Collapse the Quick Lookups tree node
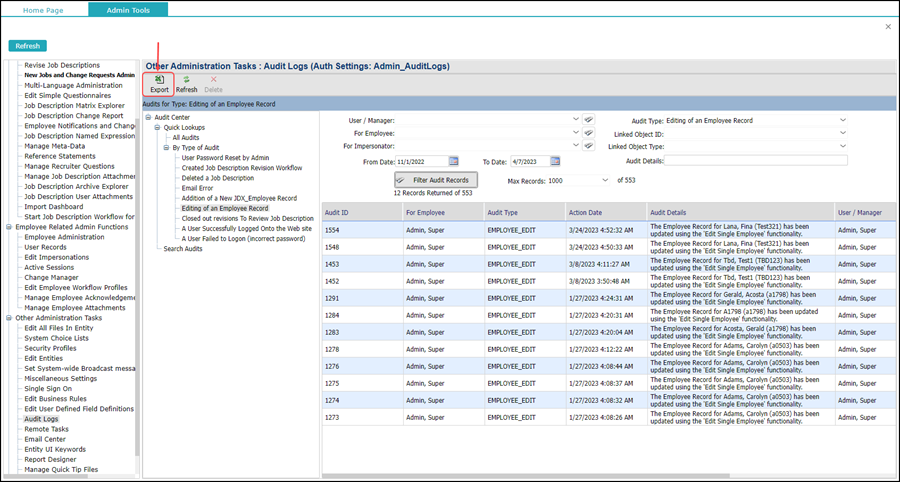The height and width of the screenshot is (482, 900). click(x=157, y=127)
